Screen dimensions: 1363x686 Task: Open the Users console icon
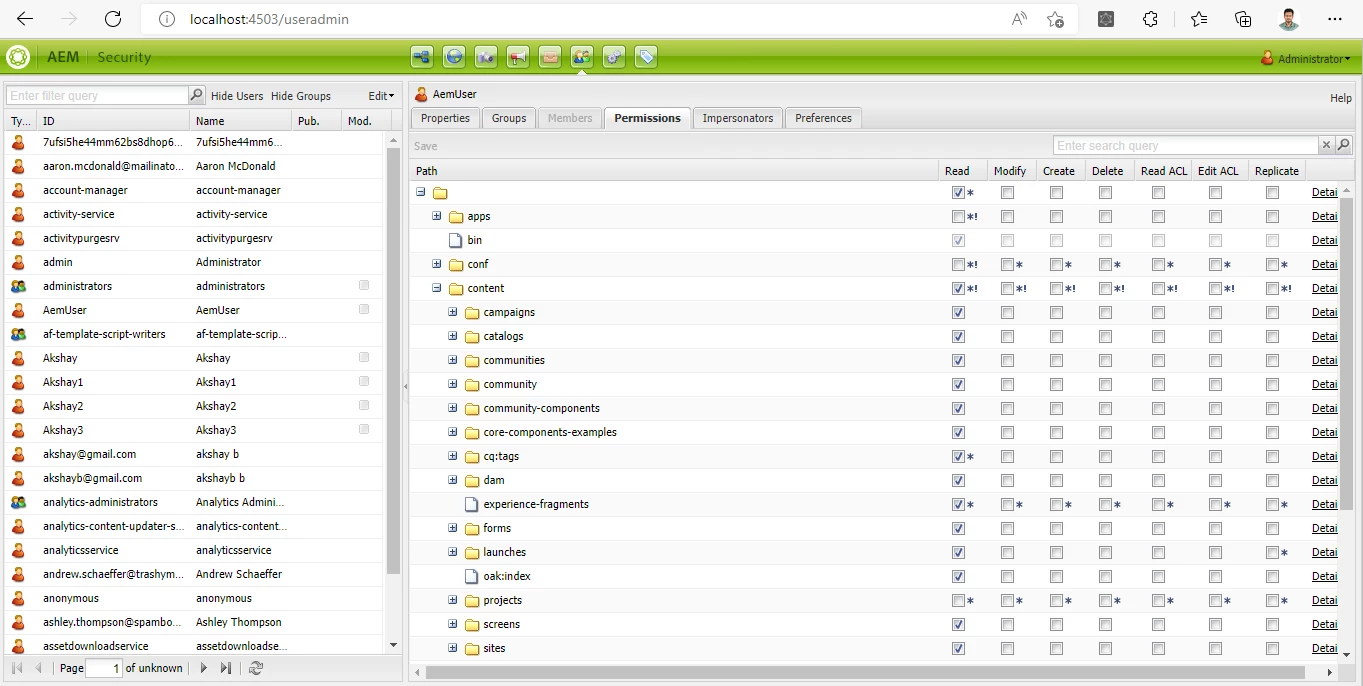coord(582,57)
